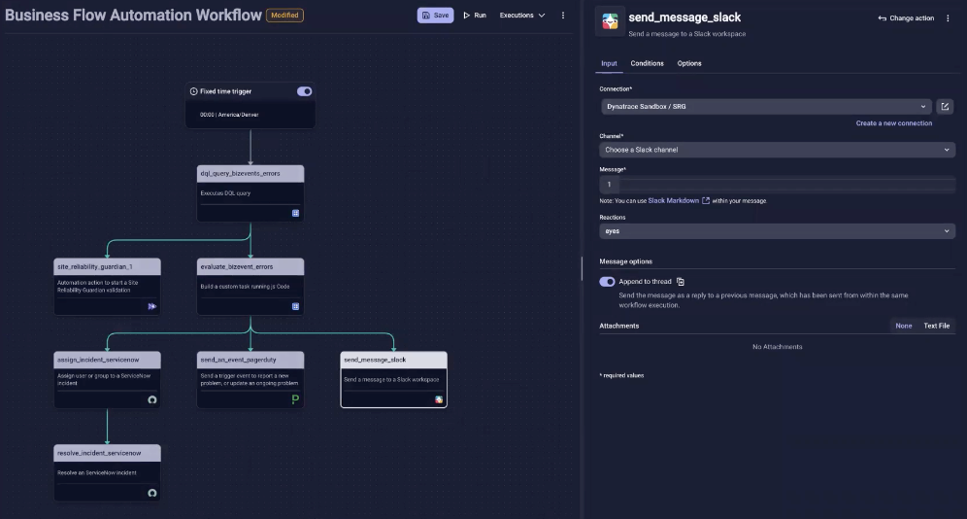Toggle the Fixed time trigger switch
967x519 pixels.
tap(304, 91)
